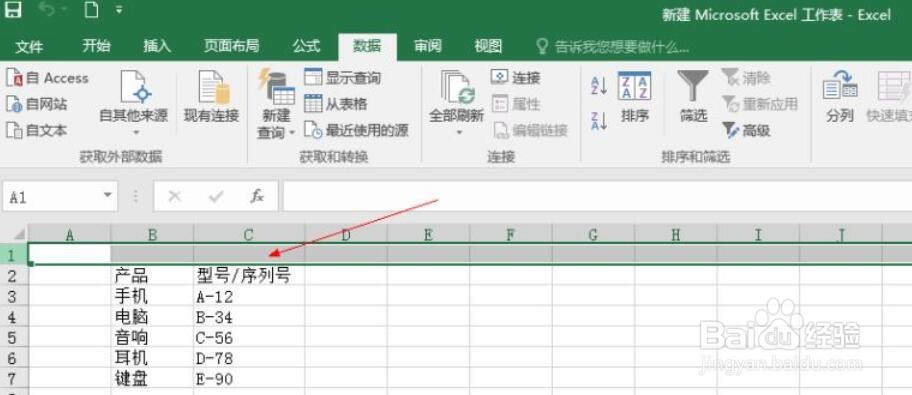The image size is (912, 395).
Task: Switch to the 开始 ribbon tab
Action: [x=97, y=47]
